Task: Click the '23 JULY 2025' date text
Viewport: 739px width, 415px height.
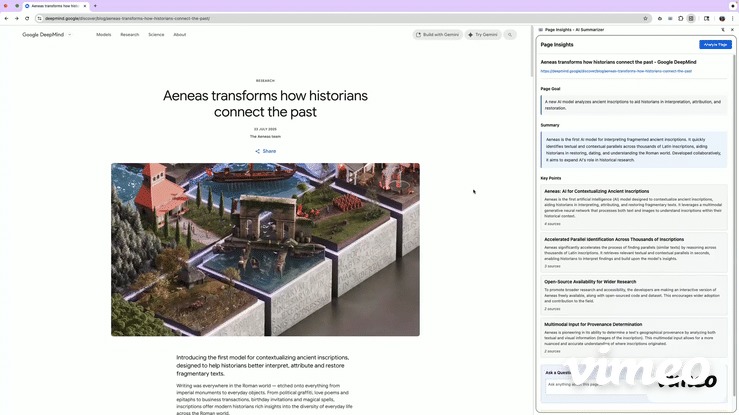Action: coord(265,129)
